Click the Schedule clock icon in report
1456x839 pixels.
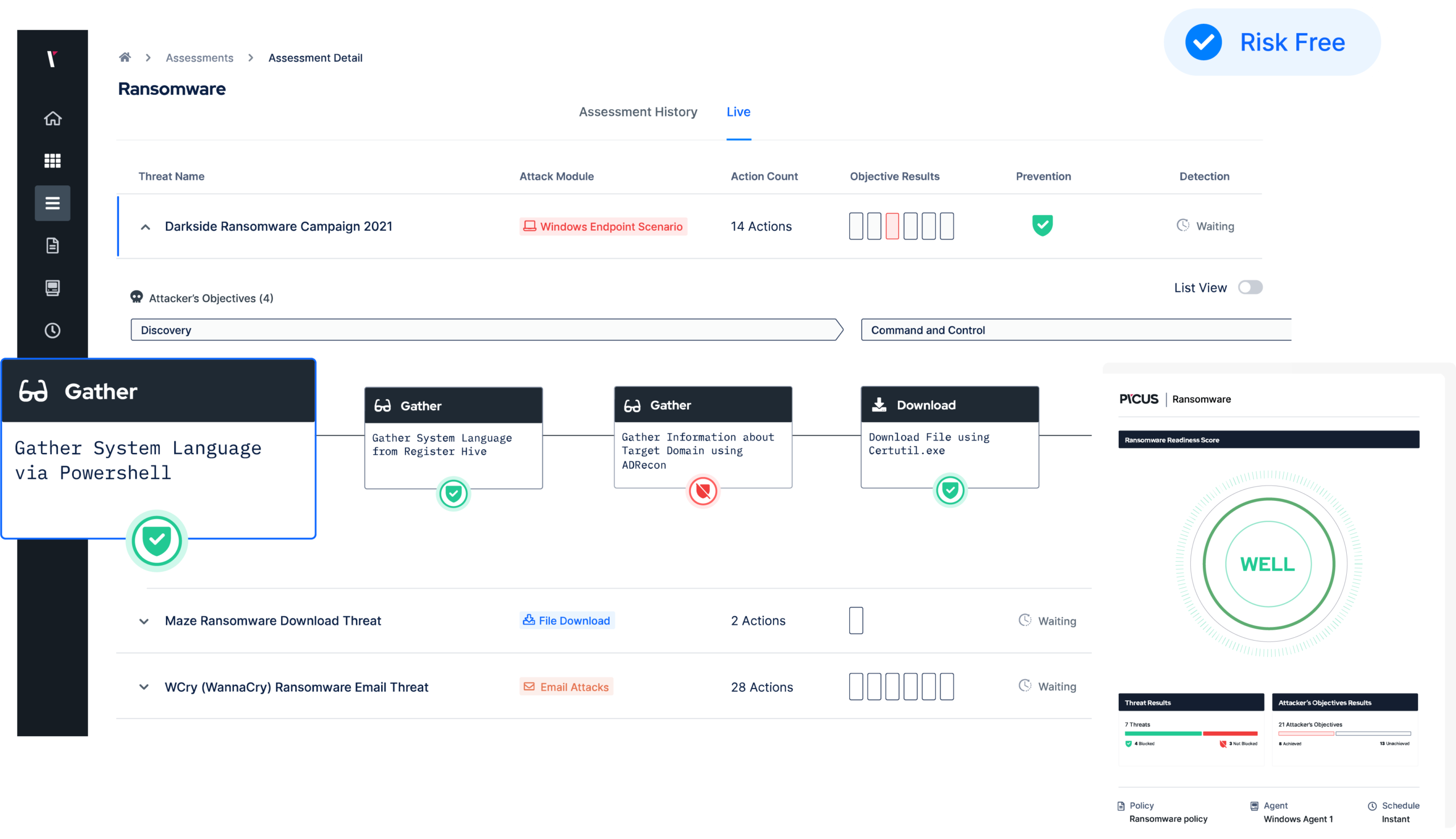pyautogui.click(x=1372, y=805)
